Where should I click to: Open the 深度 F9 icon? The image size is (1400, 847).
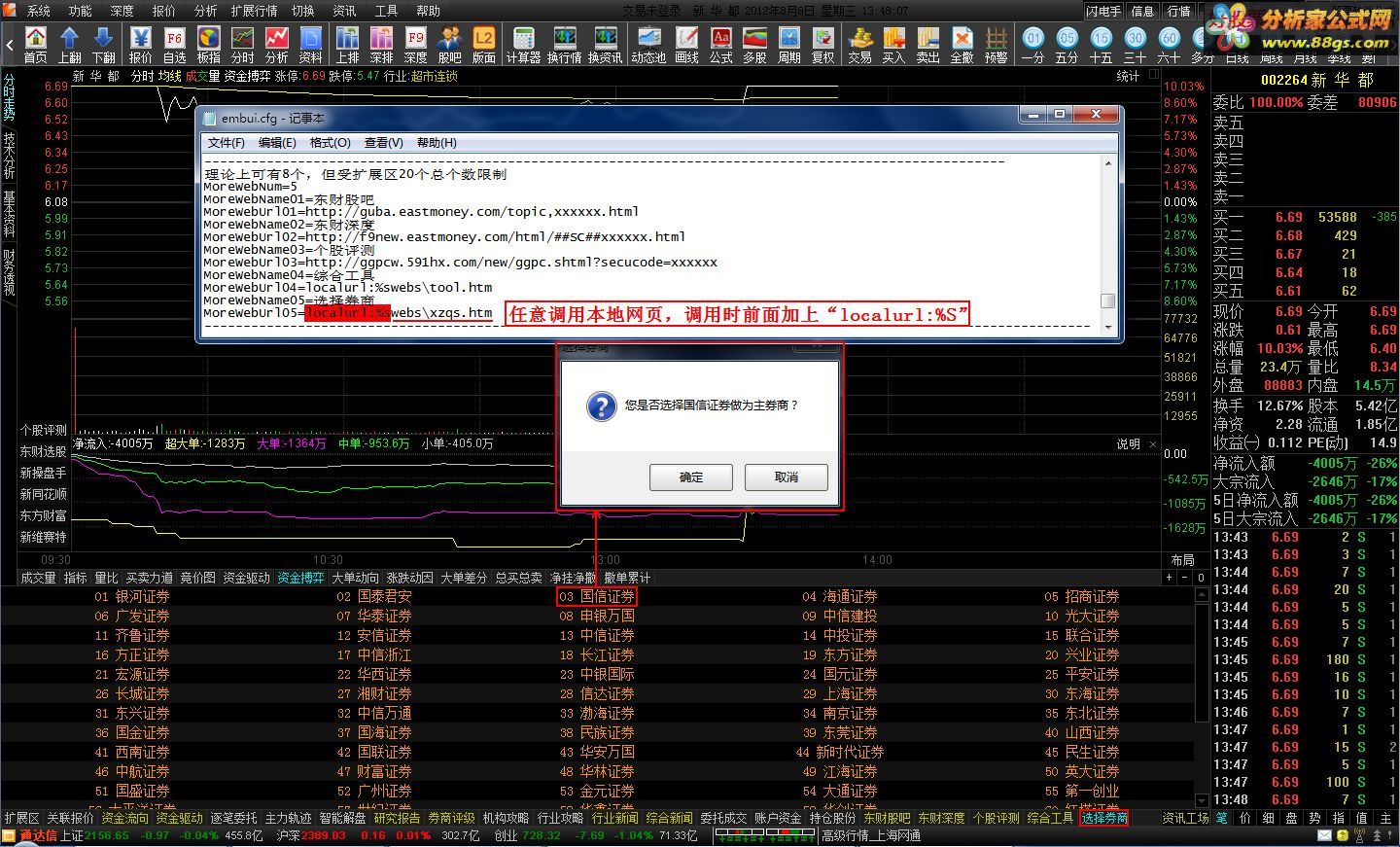[415, 45]
